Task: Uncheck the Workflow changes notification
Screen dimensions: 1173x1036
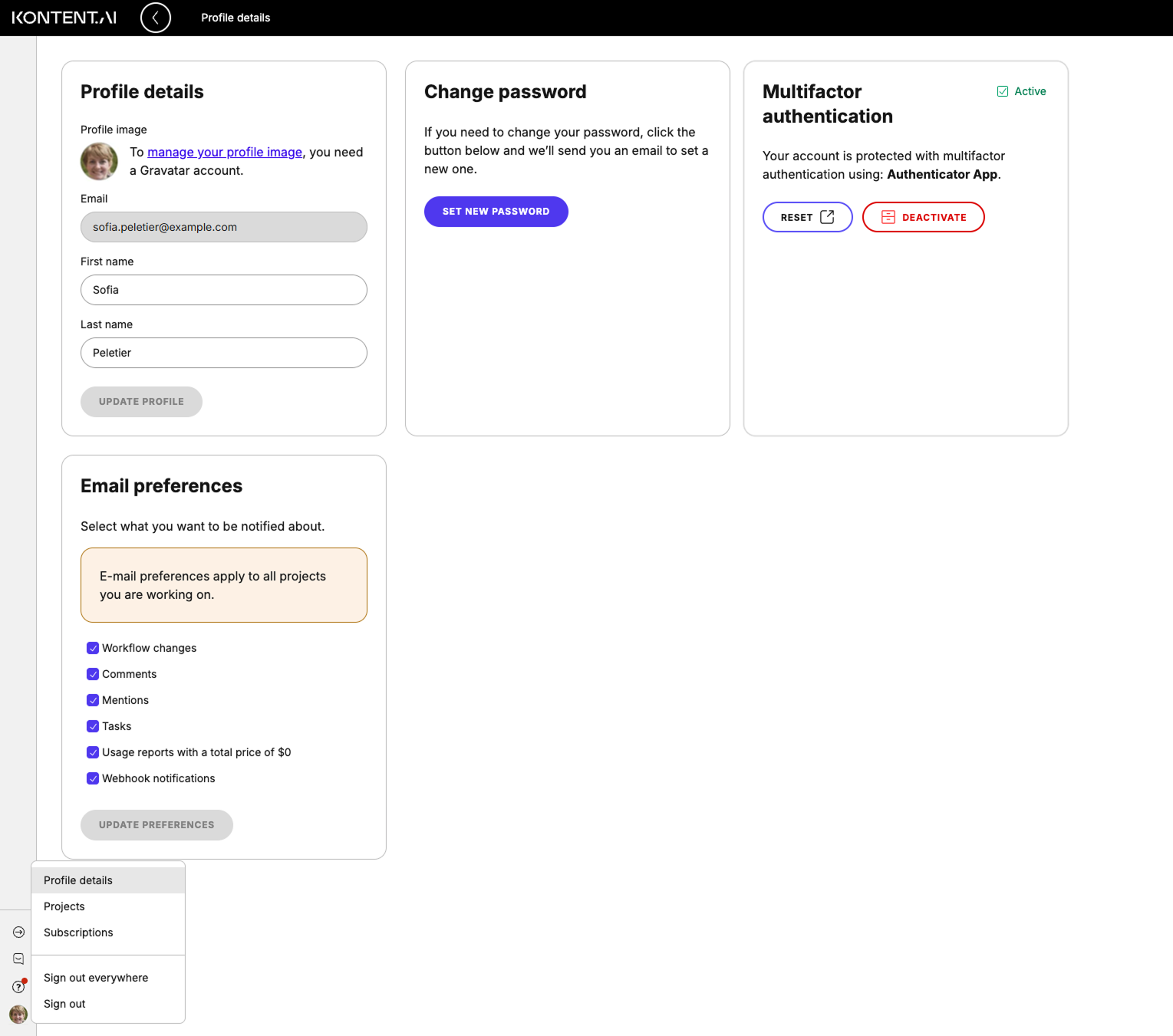Action: pos(92,648)
